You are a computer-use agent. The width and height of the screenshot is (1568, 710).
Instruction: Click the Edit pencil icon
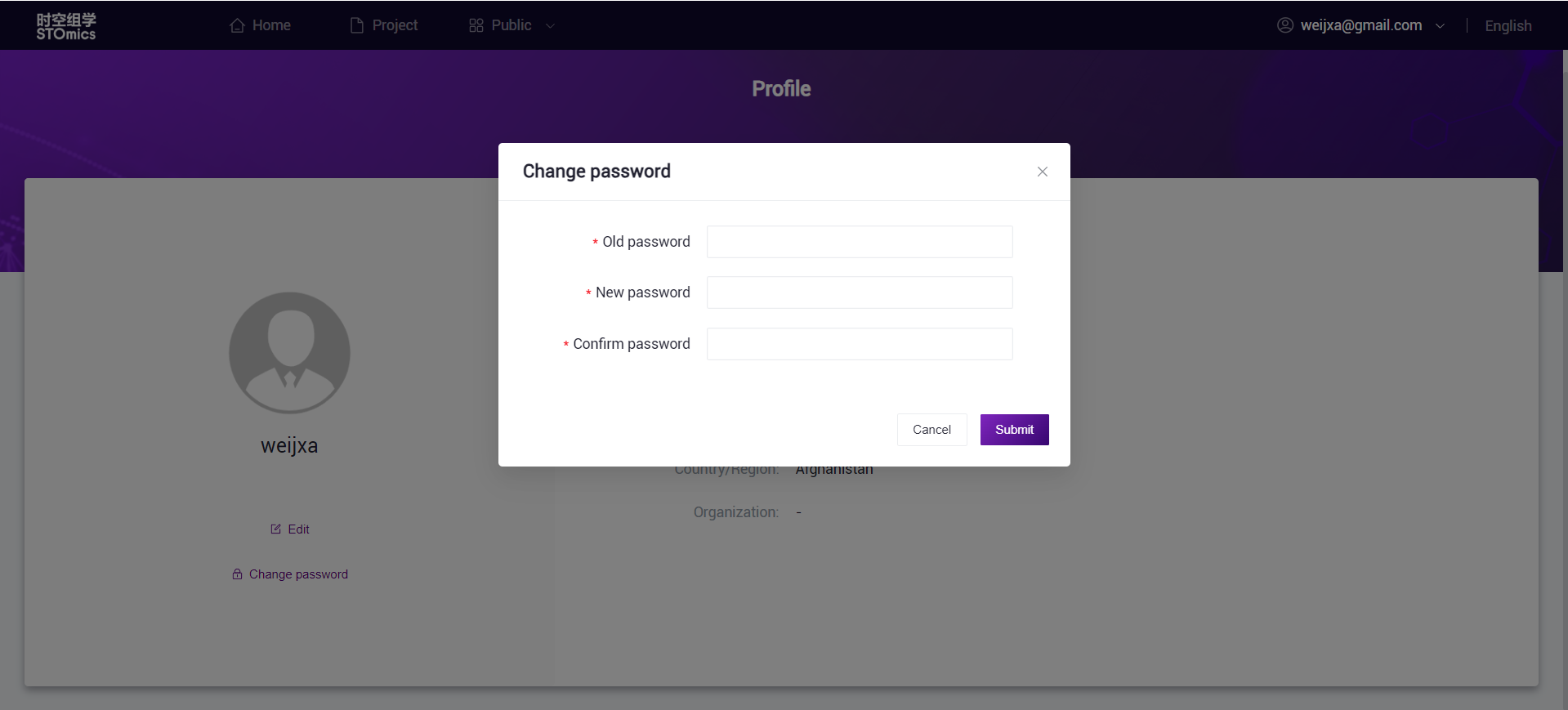275,529
